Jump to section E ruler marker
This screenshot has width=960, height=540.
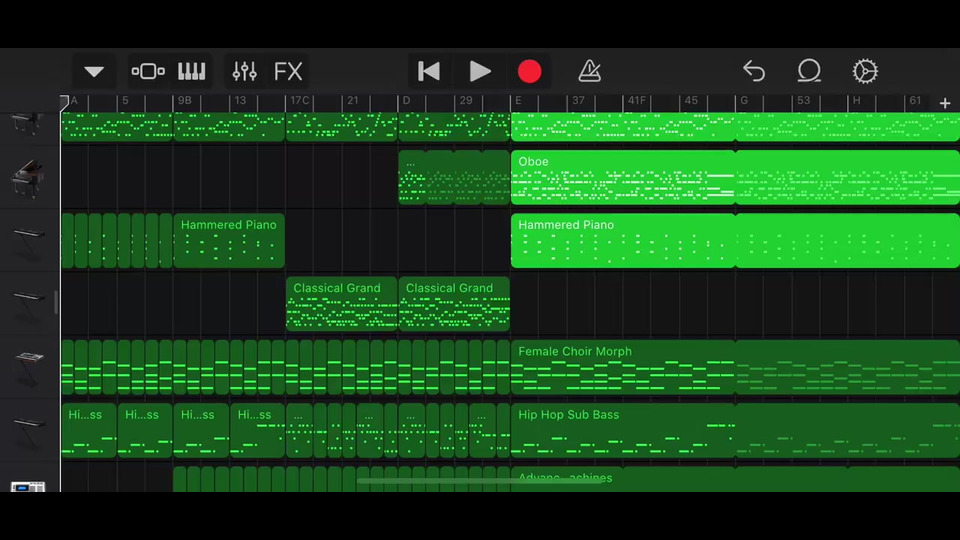tap(519, 100)
